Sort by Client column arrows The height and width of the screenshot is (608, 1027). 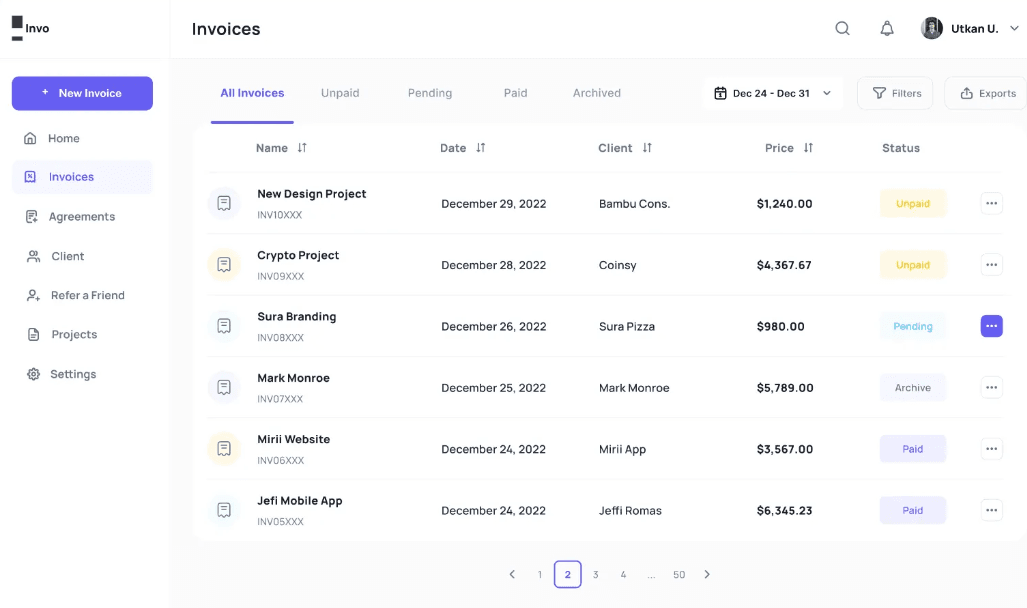click(x=647, y=147)
